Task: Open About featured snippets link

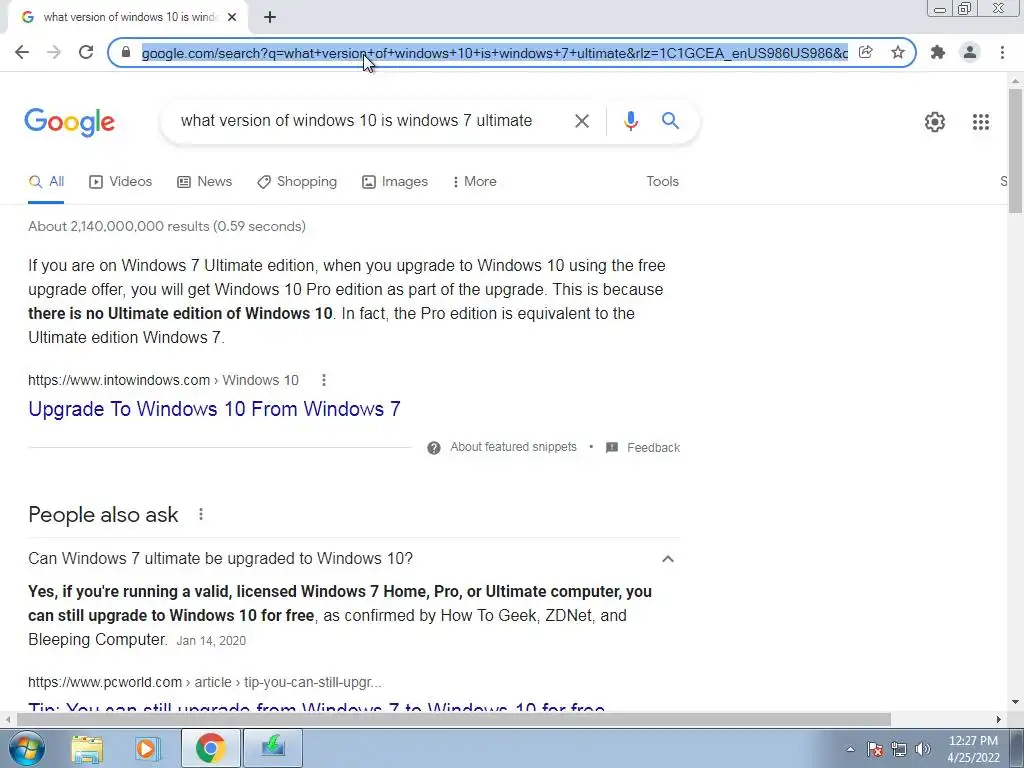Action: (513, 447)
